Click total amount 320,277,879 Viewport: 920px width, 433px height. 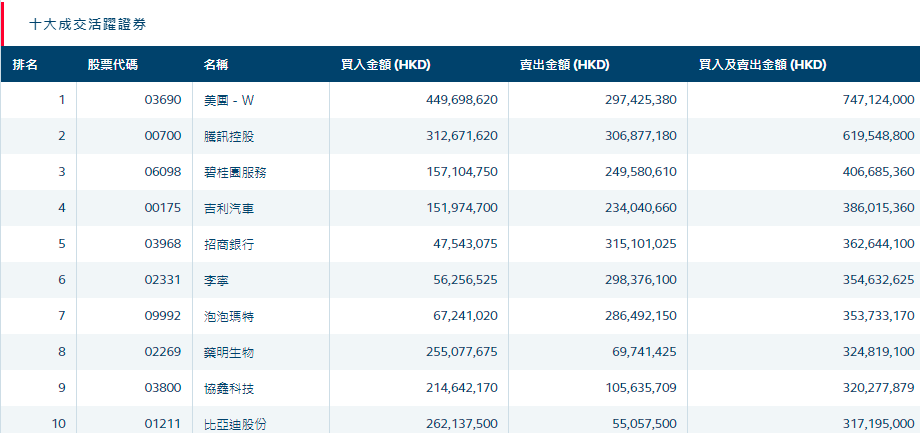[x=878, y=388]
